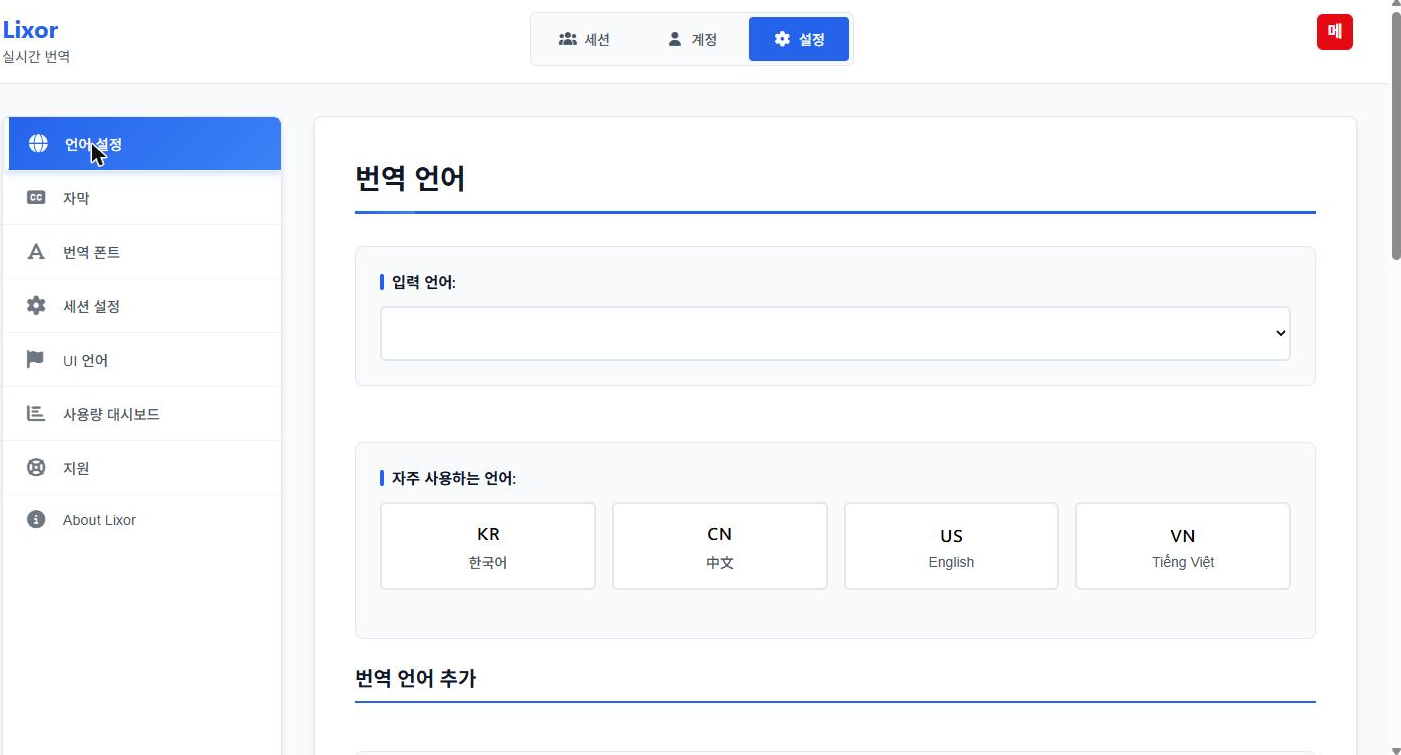Click the gear icon beside 세션 설정
Viewport: 1401px width, 755px height.
[36, 306]
